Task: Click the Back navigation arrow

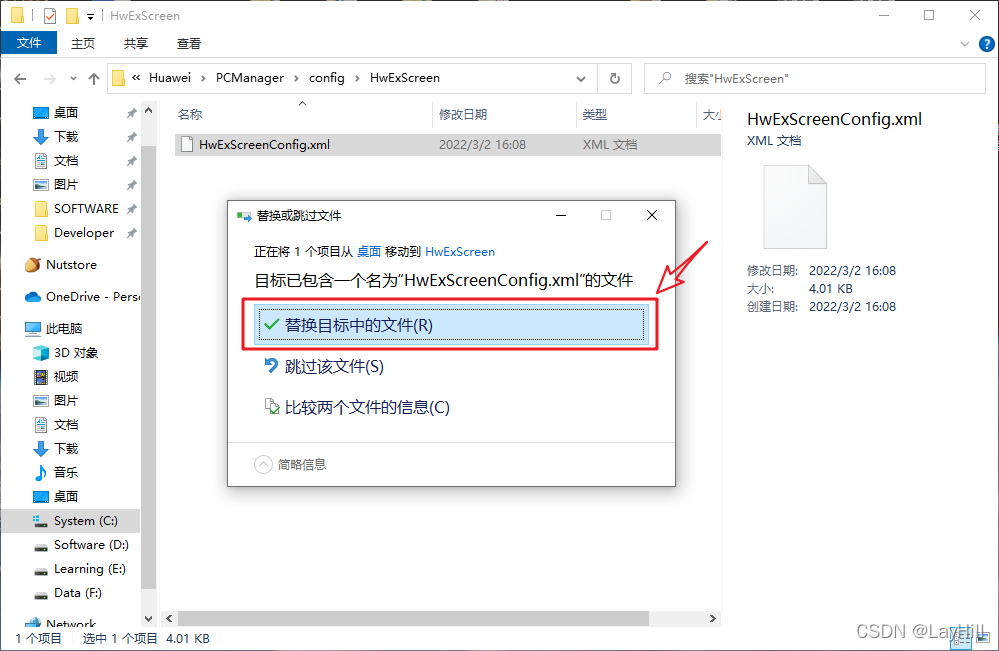Action: pos(20,78)
